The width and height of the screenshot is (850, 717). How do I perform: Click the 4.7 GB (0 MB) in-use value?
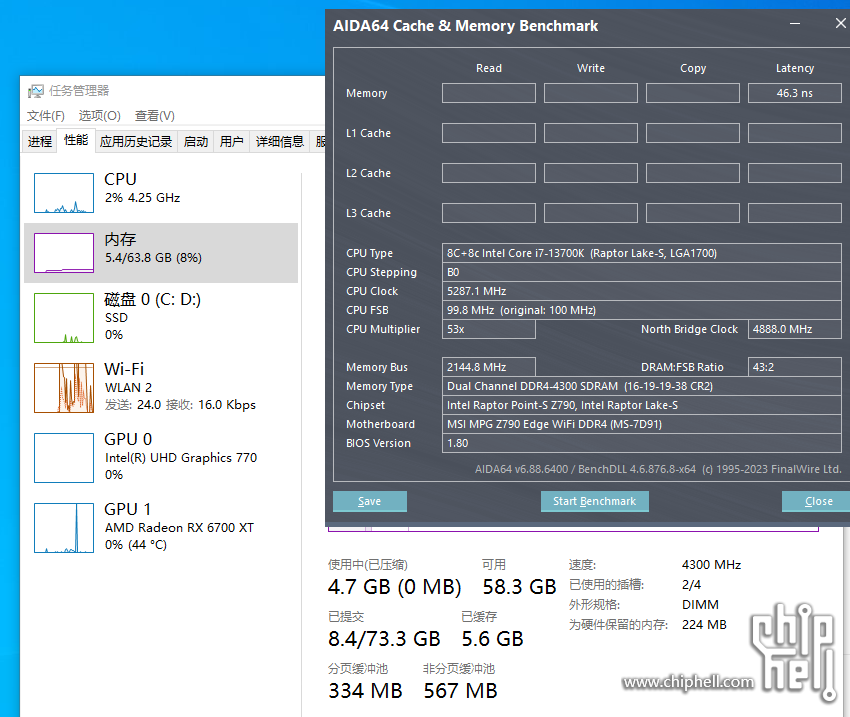point(395,587)
